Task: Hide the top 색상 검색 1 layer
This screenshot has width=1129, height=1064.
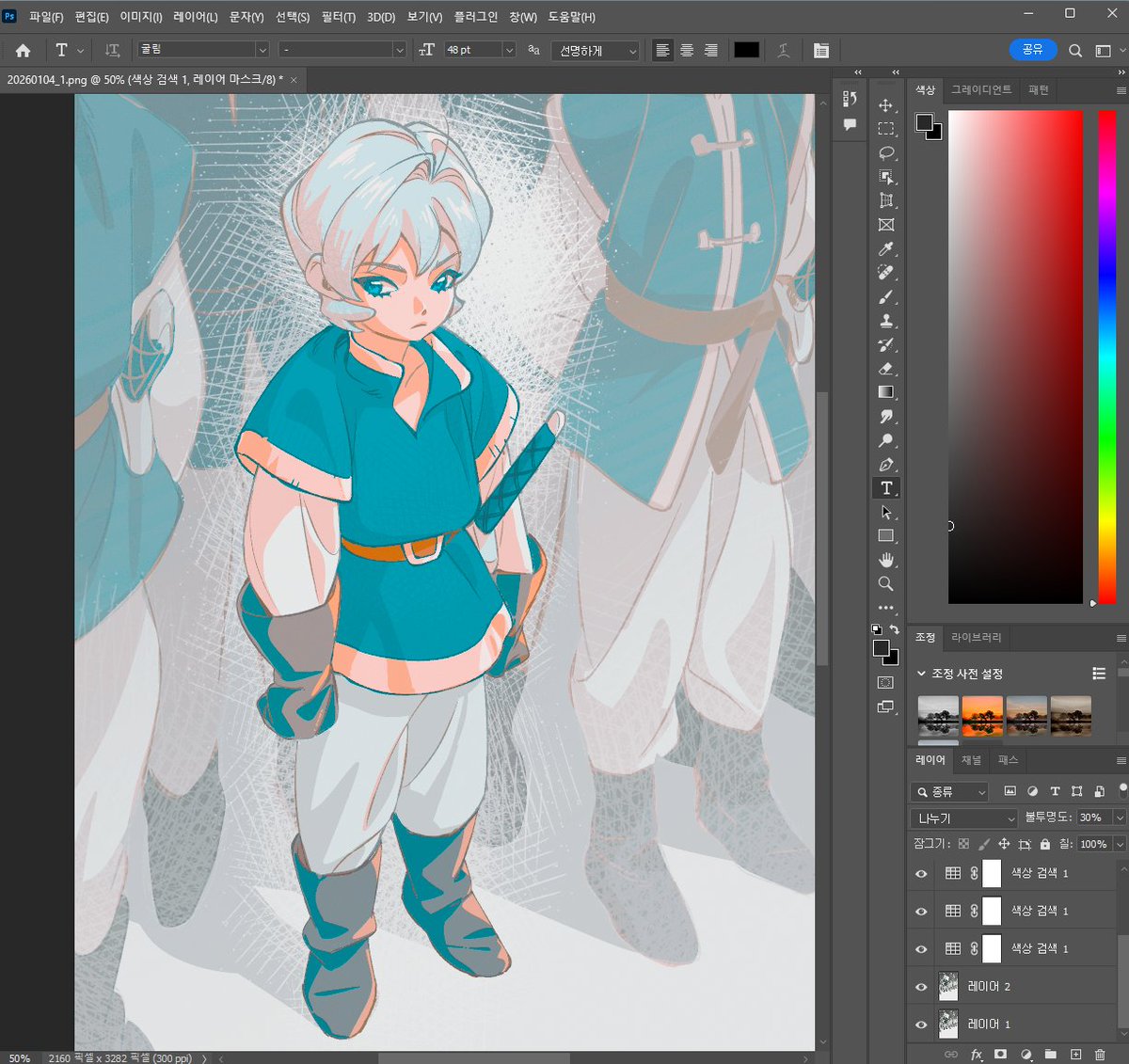Action: tap(921, 874)
